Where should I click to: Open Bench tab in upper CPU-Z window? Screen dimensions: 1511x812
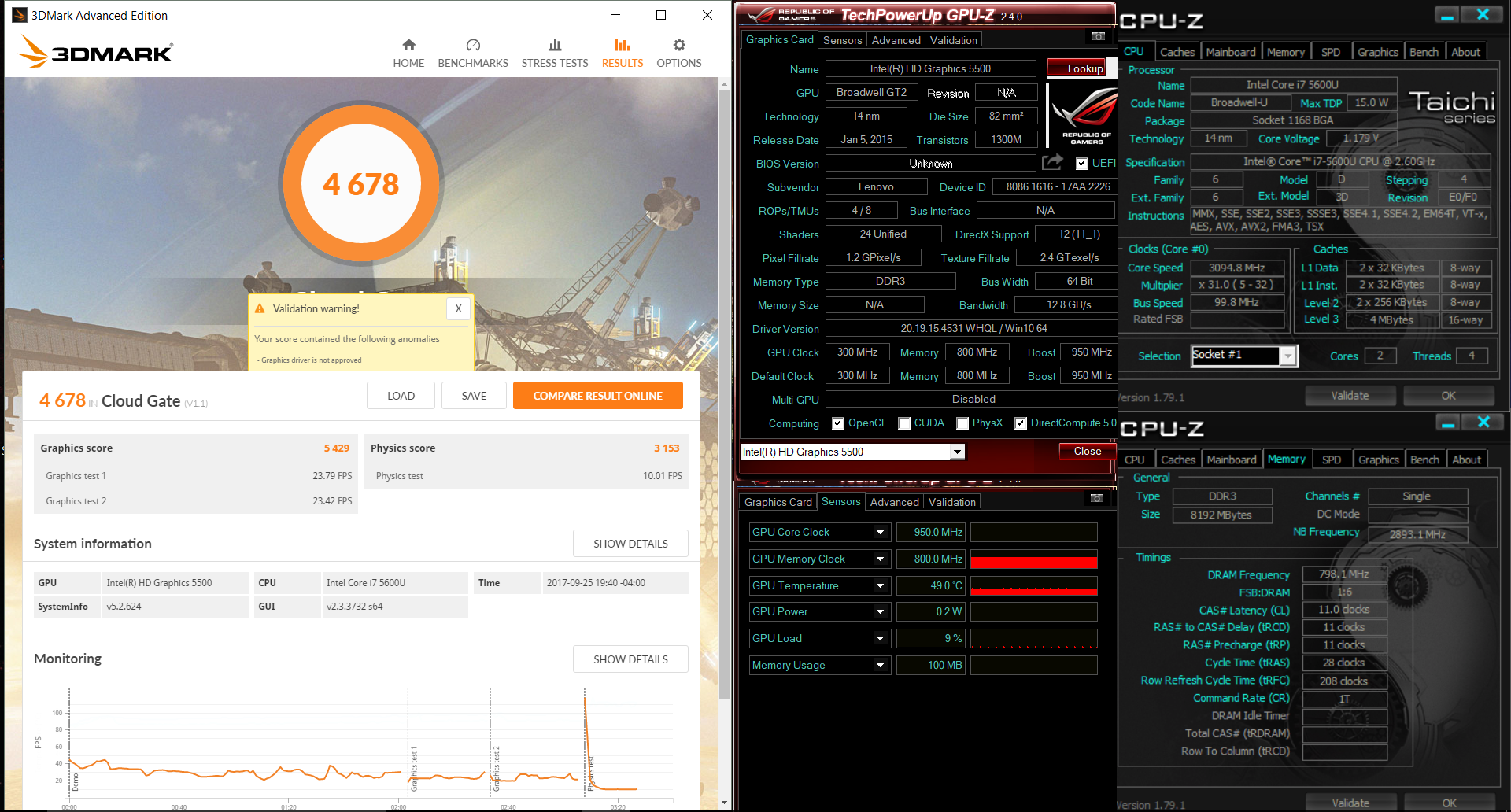1424,52
